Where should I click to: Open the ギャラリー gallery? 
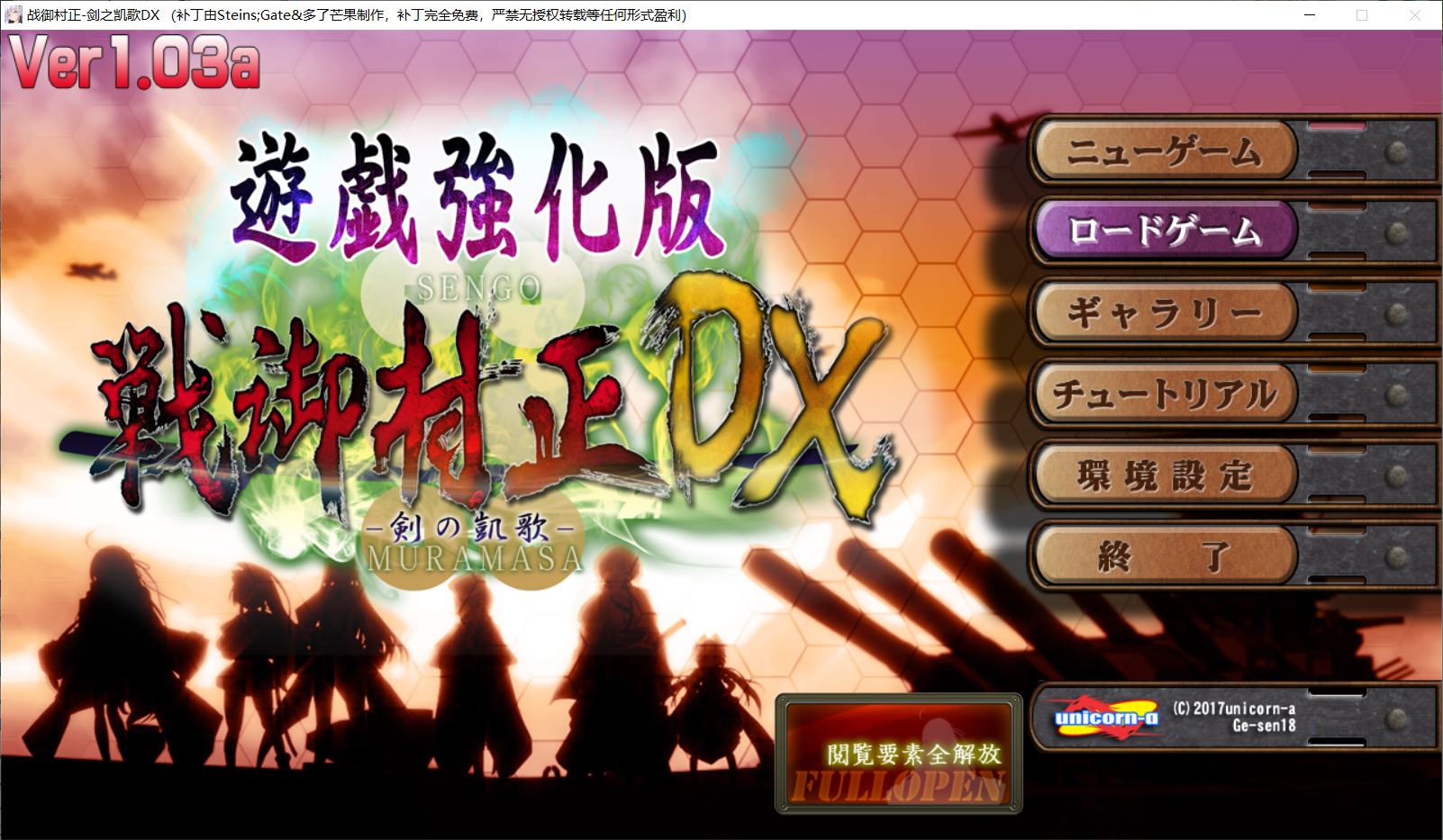coord(1165,312)
